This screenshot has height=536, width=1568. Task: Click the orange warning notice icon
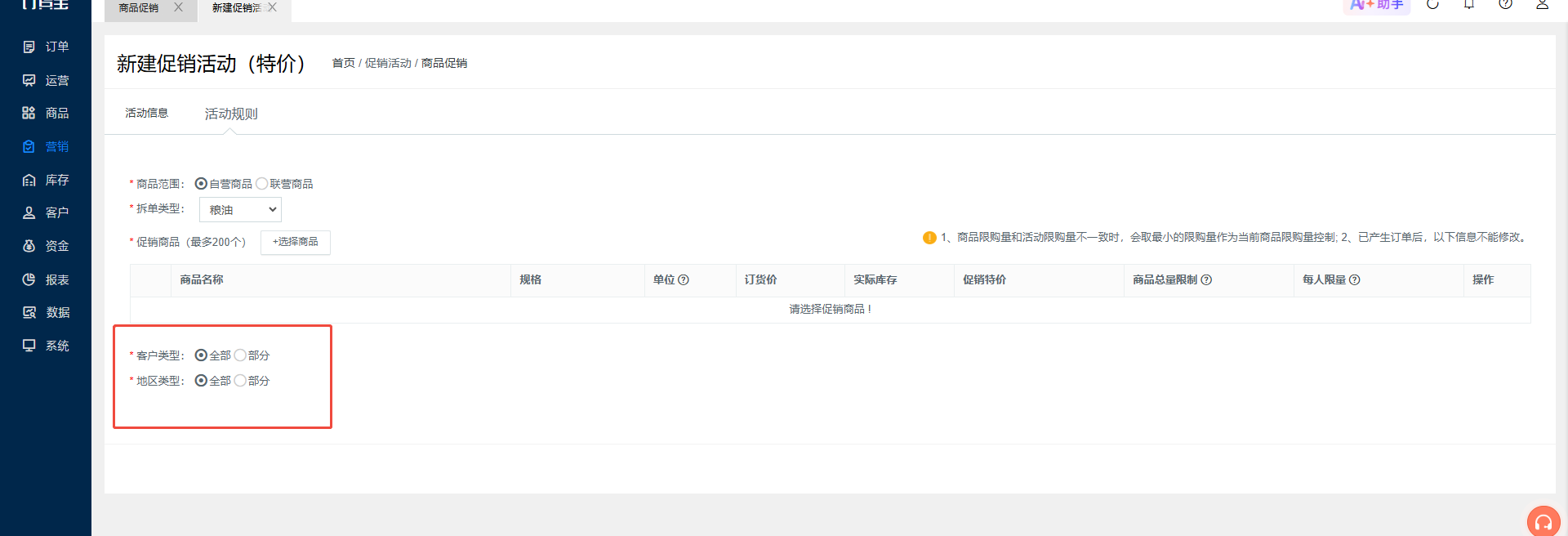point(929,238)
